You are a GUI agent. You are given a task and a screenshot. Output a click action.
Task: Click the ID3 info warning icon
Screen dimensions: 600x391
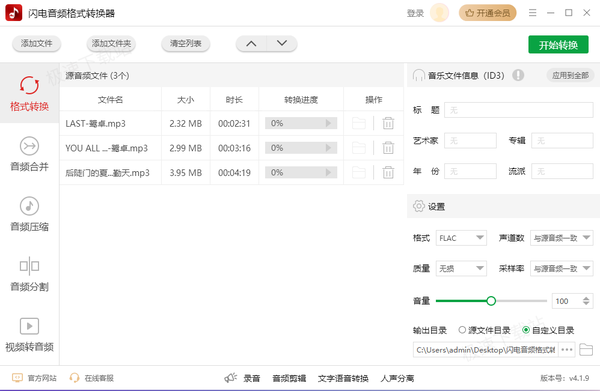pos(518,75)
